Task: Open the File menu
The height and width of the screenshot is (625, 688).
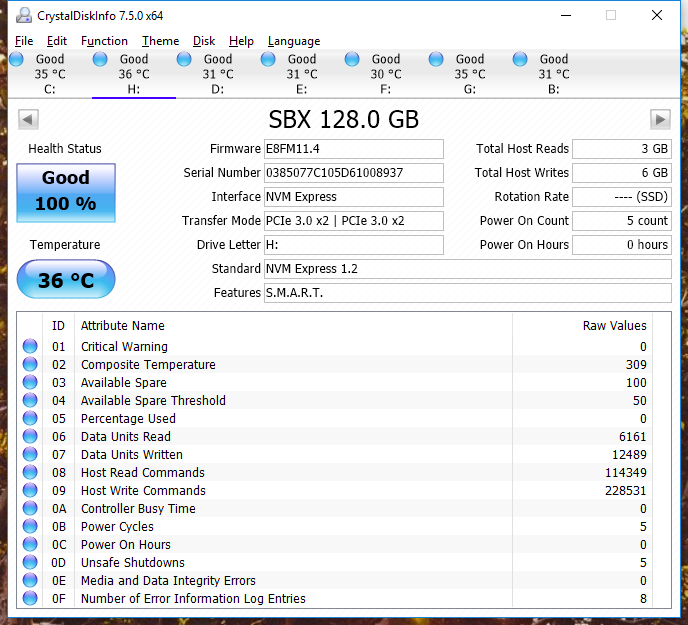Action: (24, 41)
